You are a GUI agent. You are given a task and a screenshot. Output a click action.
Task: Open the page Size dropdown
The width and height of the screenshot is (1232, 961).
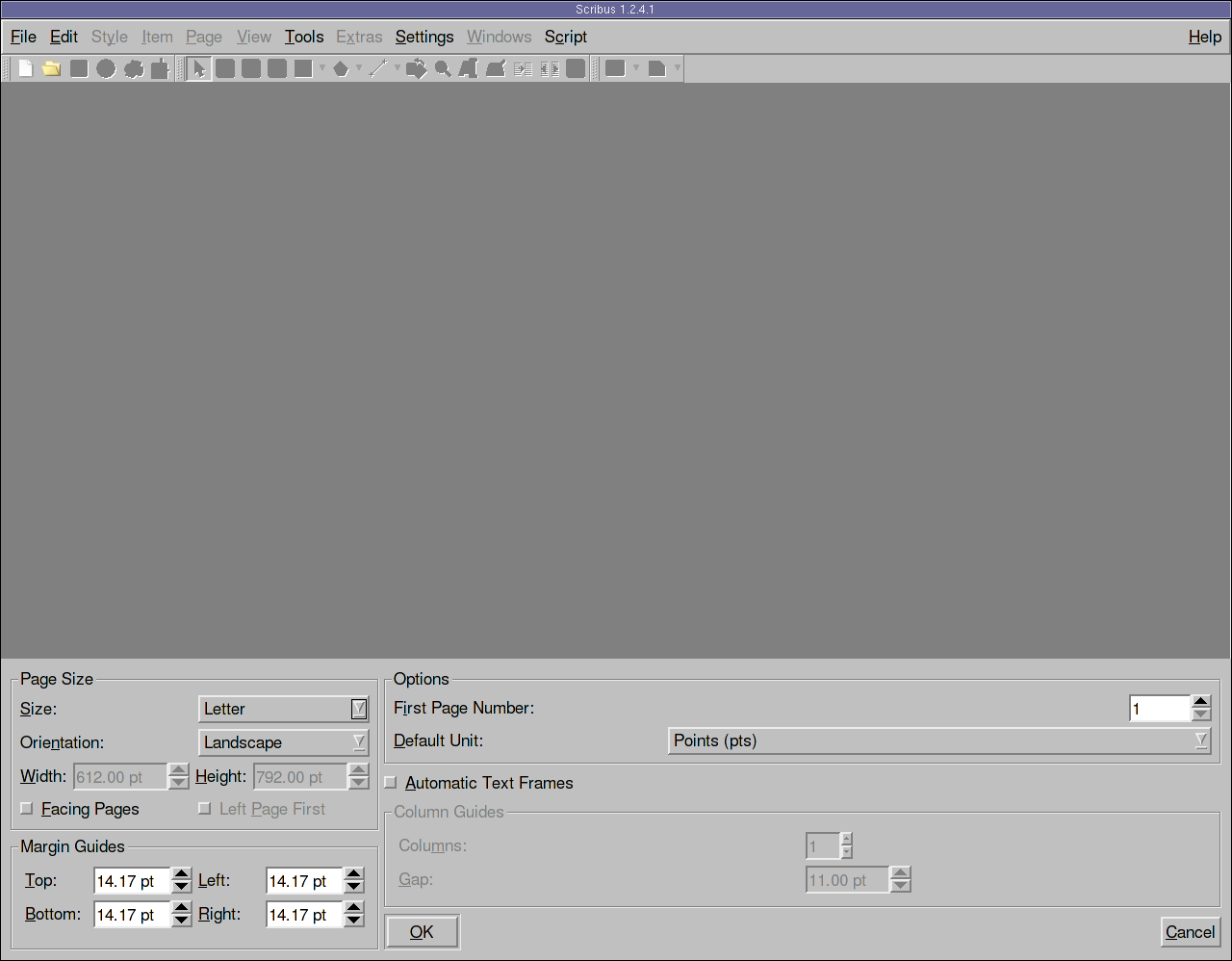(283, 709)
